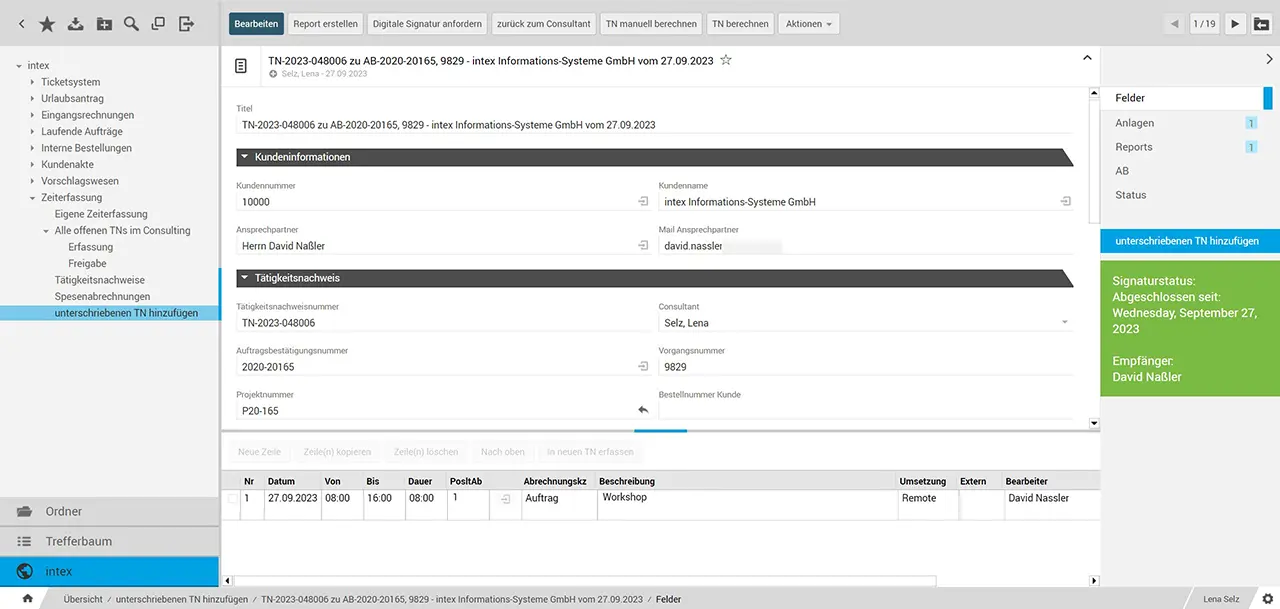The image size is (1280, 609).
Task: Open search with the magnifier icon
Action: (131, 24)
